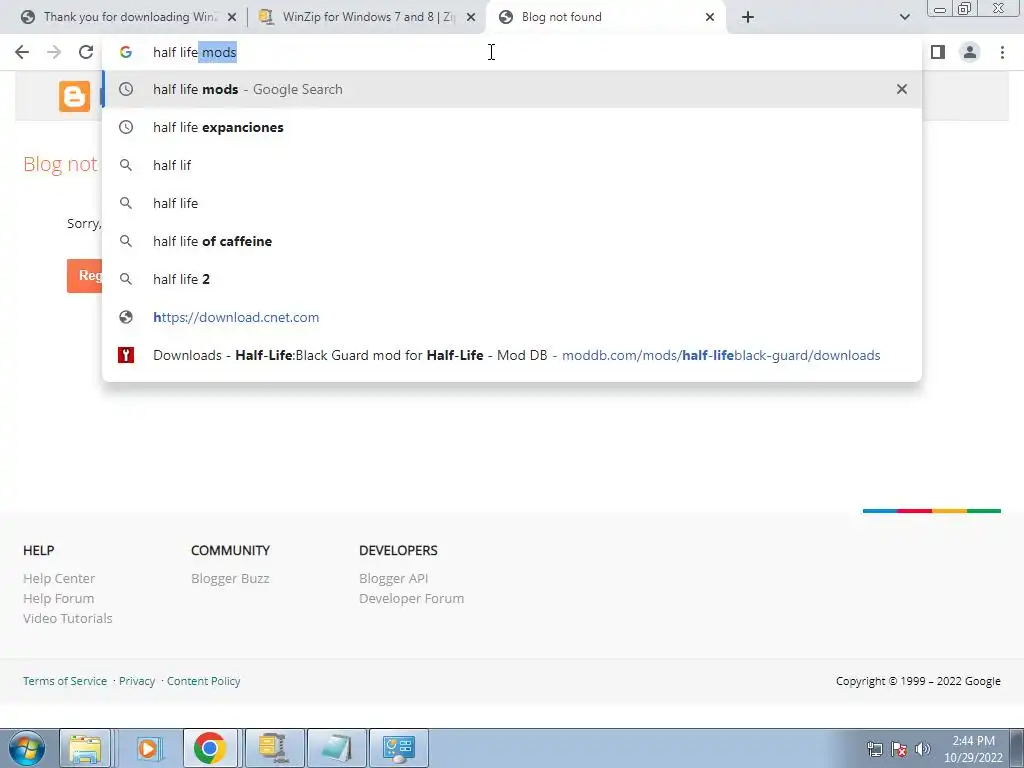Pick the 'half lif' suggestion
Viewport: 1024px width, 768px height.
click(x=512, y=165)
